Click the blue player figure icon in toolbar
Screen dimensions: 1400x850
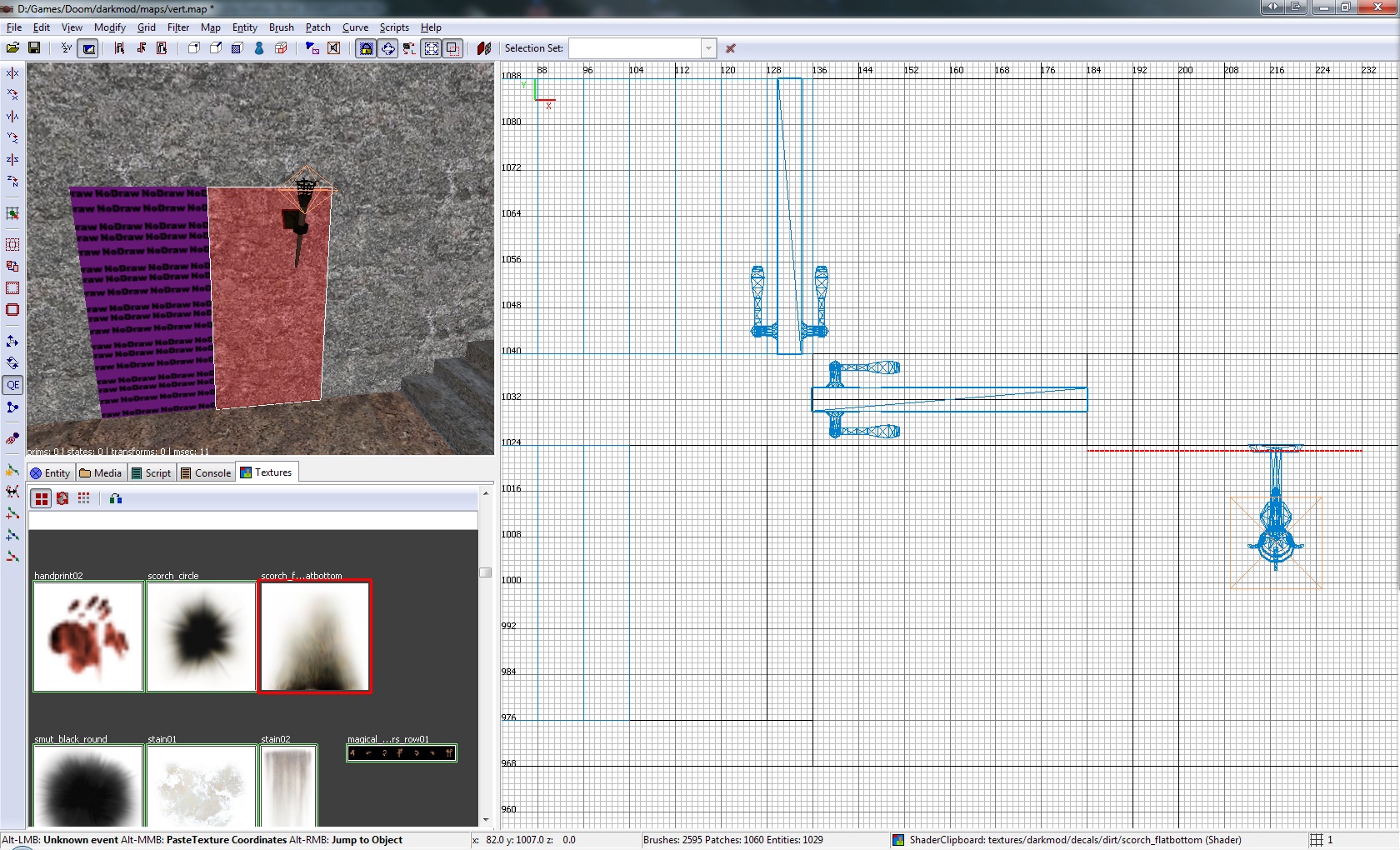tap(259, 48)
